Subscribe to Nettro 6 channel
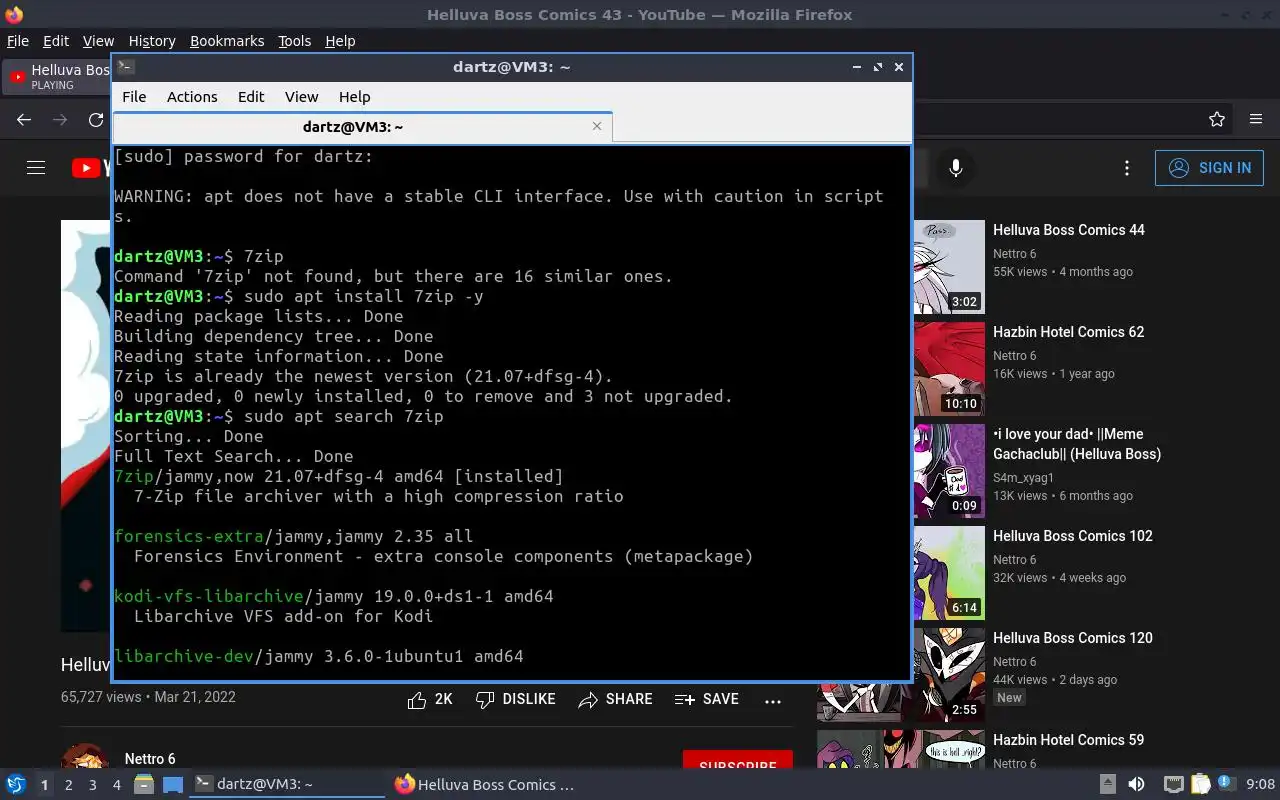1280x800 pixels. point(738,761)
